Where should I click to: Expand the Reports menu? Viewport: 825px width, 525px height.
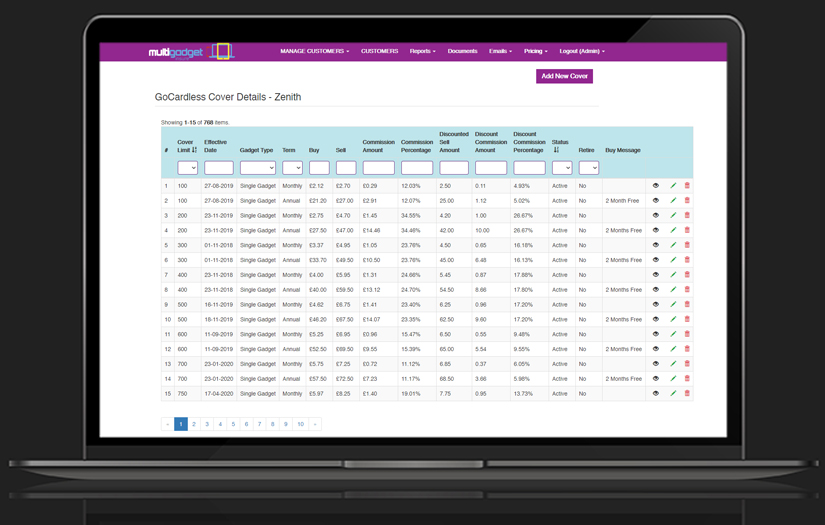click(422, 51)
